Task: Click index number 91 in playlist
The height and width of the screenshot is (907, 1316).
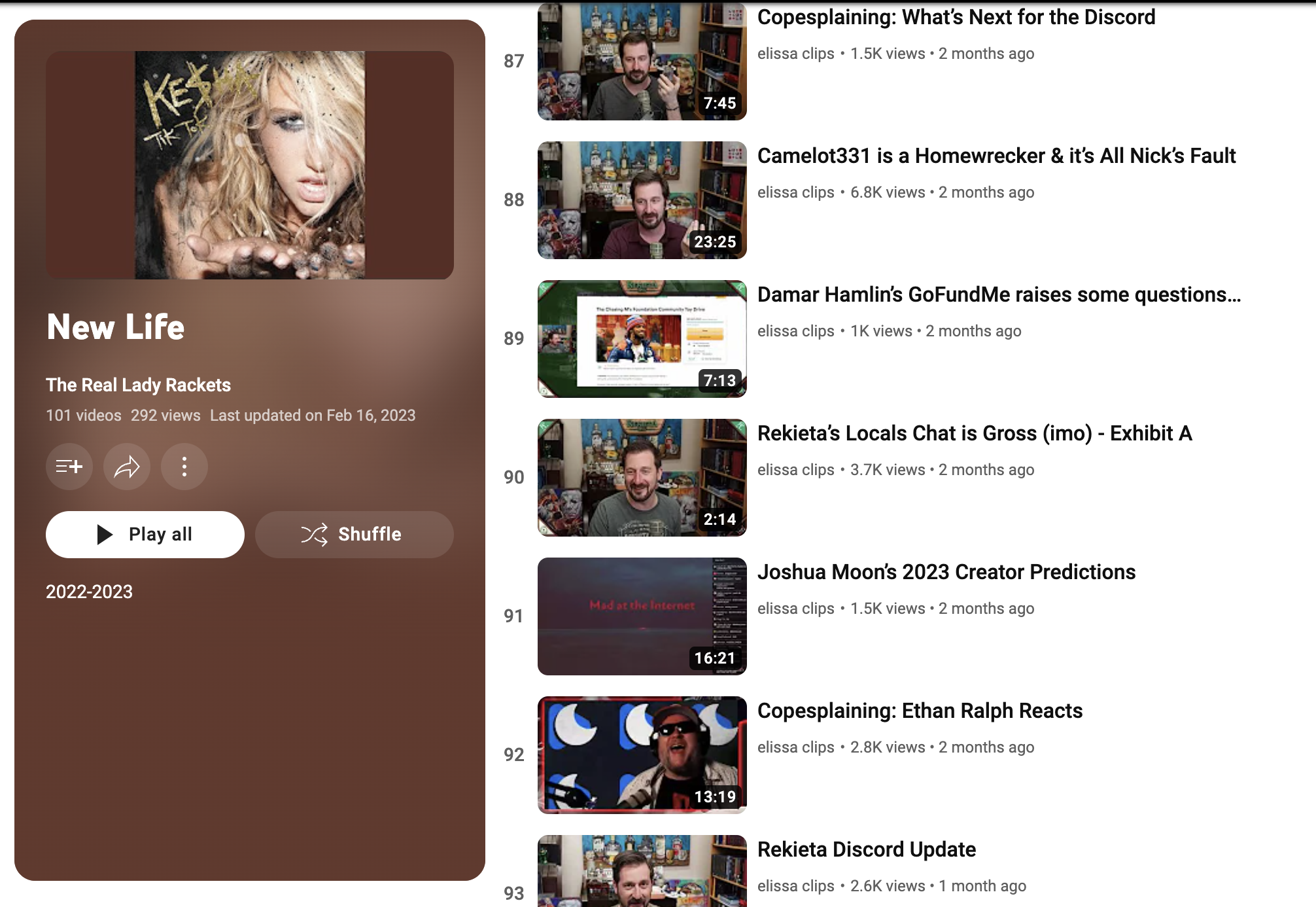Action: tap(514, 616)
